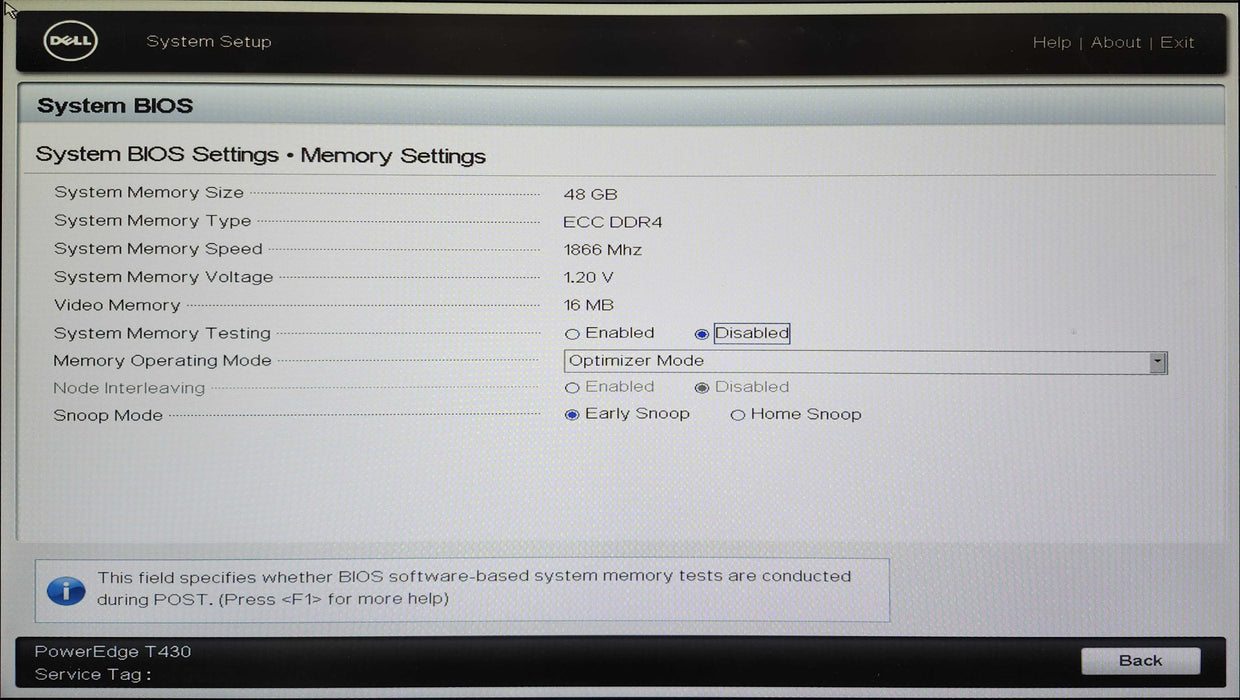Click the PowerEdge T430 model text
The width and height of the screenshot is (1240, 700).
pyautogui.click(x=113, y=651)
